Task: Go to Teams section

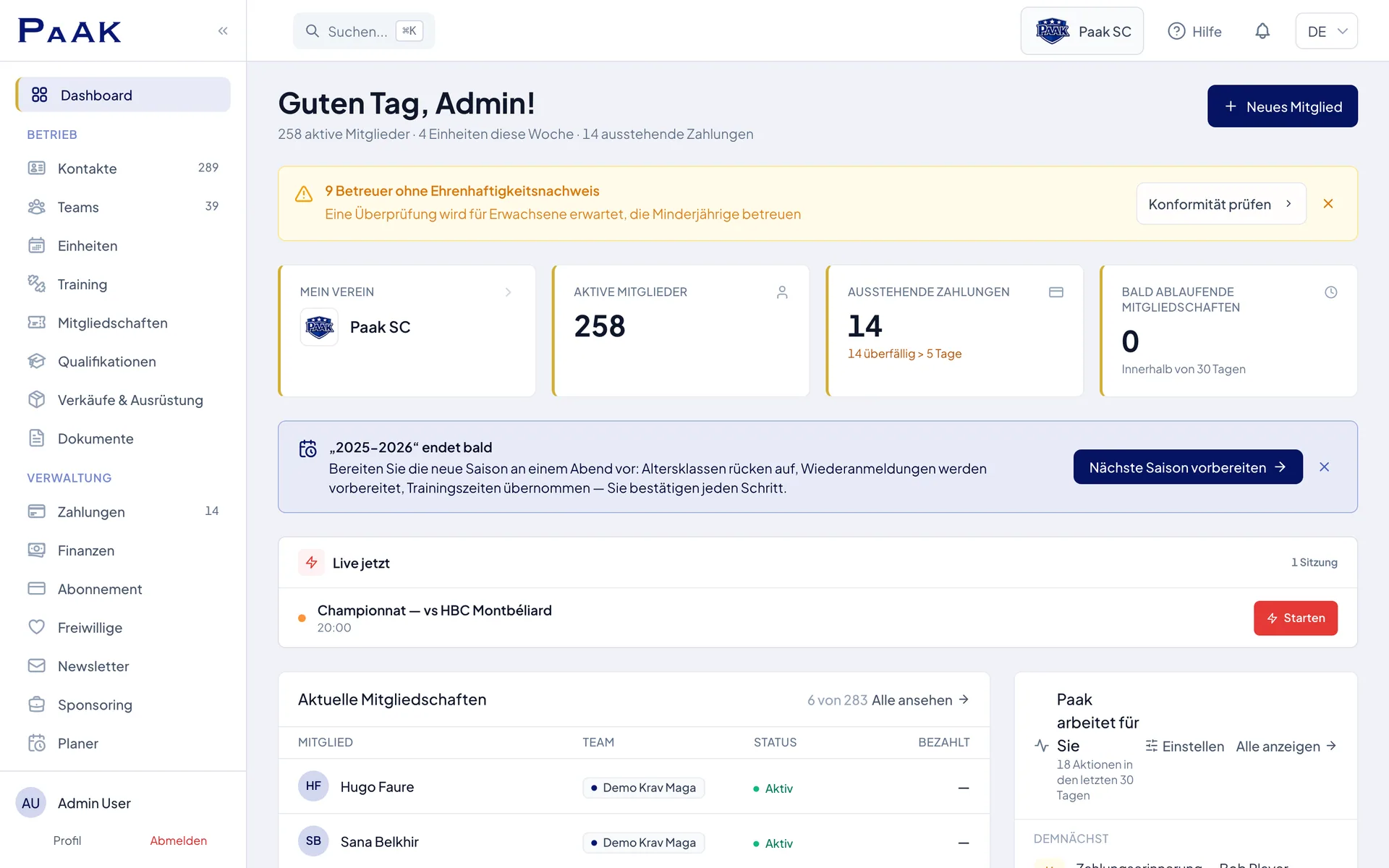Action: click(x=123, y=207)
